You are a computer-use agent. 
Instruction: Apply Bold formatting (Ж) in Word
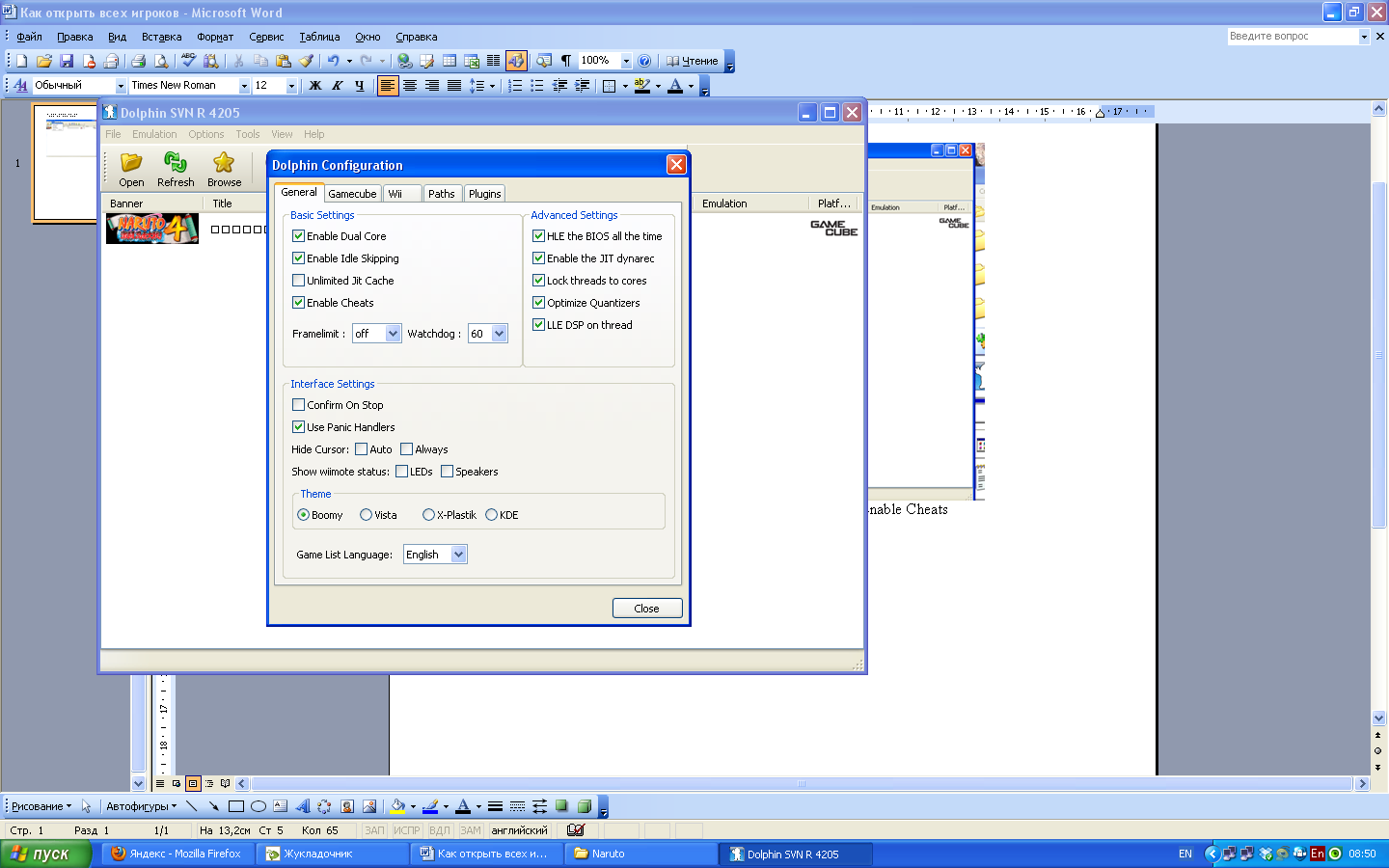click(x=314, y=86)
